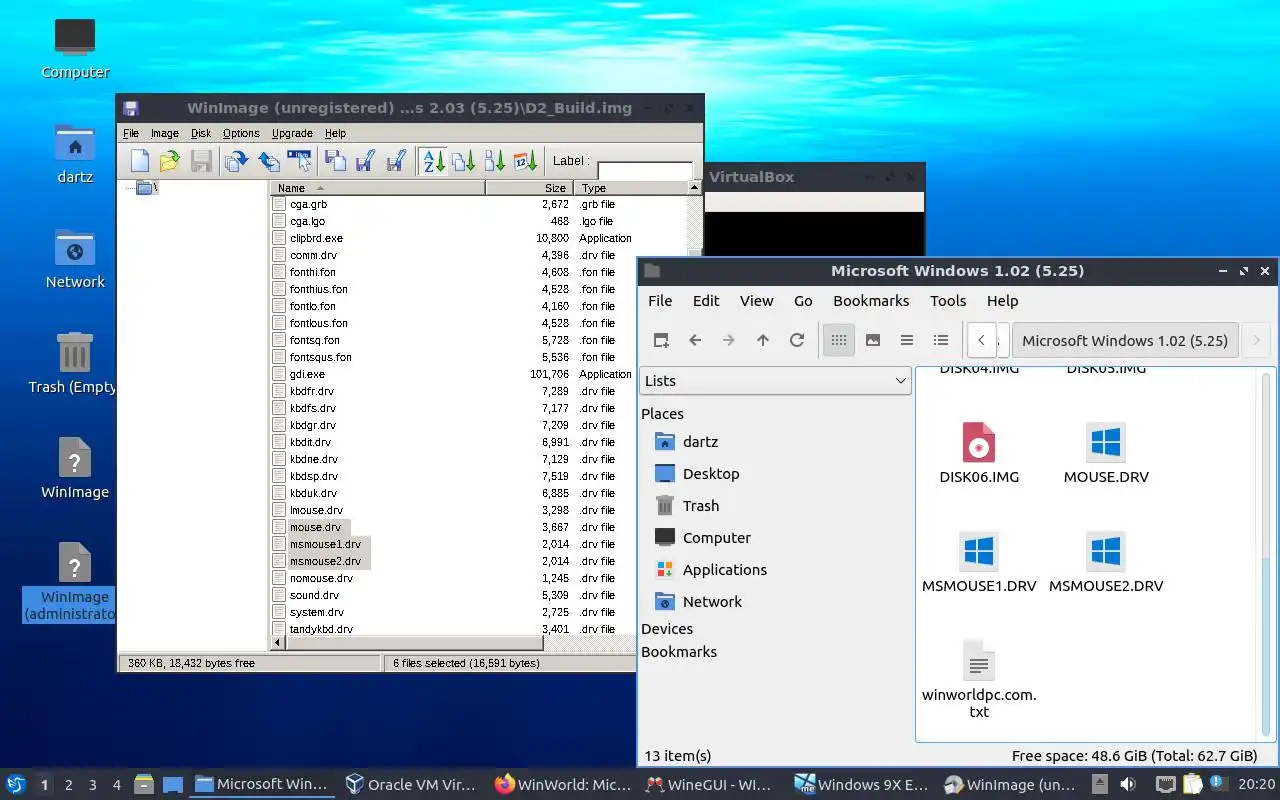This screenshot has width=1280, height=800.
Task: Click the Label text field in WinImage
Action: (645, 171)
